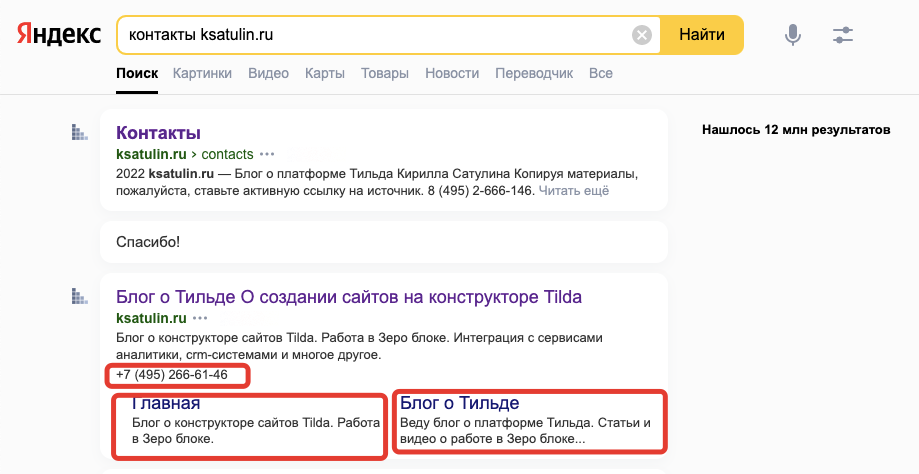Screen dimensions: 919x474
Task: Switch to the Картинки tab
Action: (202, 73)
